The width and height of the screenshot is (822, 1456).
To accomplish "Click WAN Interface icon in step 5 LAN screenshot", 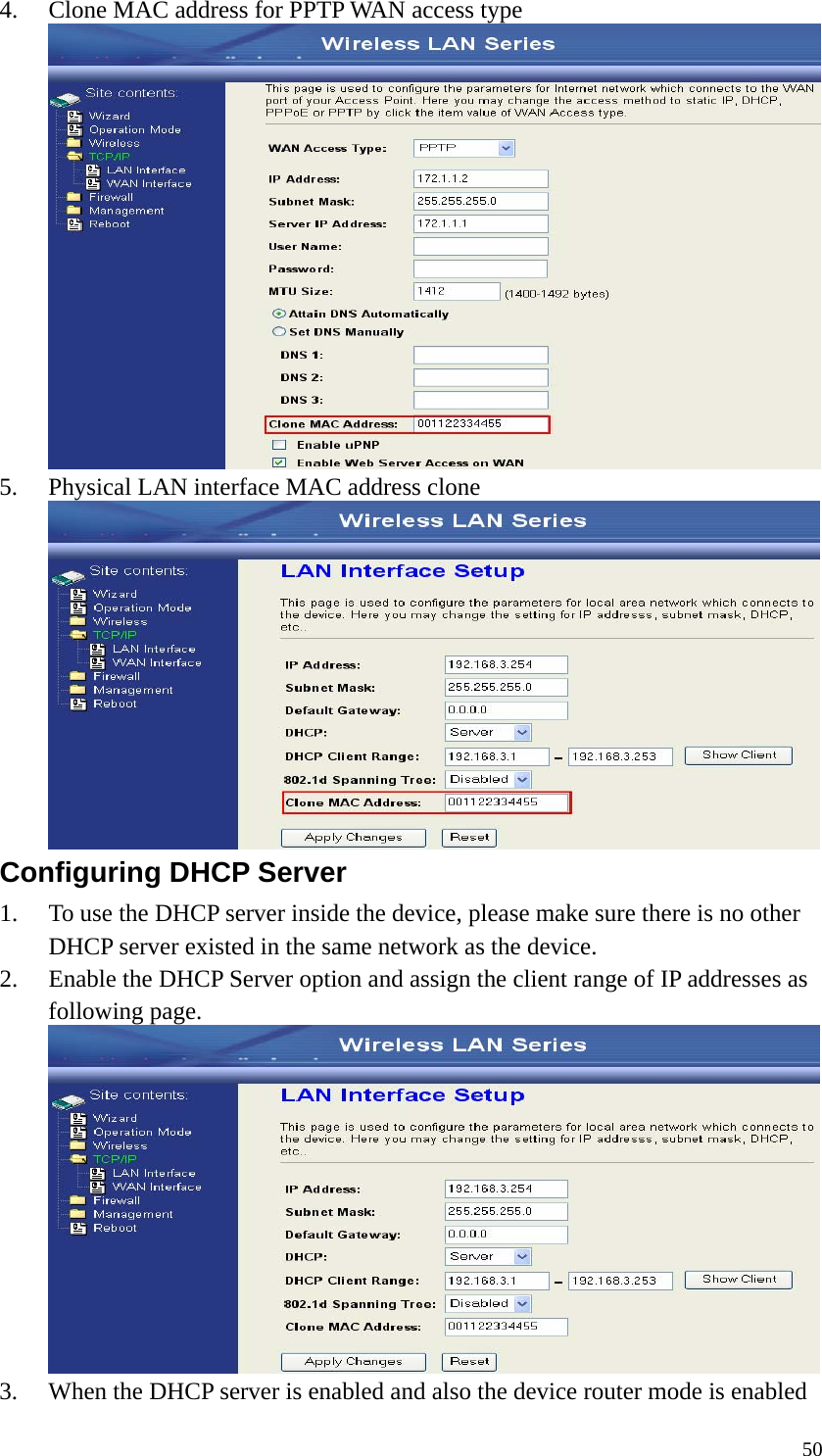I will click(x=98, y=662).
